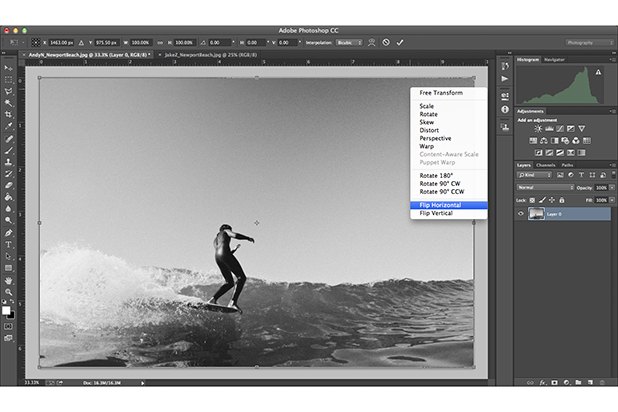Image resolution: width=618 pixels, height=412 pixels.
Task: Hide Layer 0 using the eye icon
Action: pyautogui.click(x=521, y=214)
